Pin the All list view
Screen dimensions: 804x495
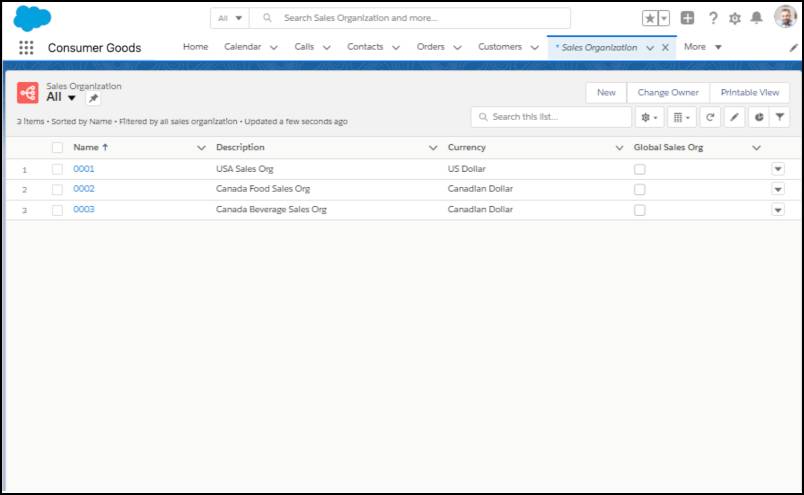point(93,98)
